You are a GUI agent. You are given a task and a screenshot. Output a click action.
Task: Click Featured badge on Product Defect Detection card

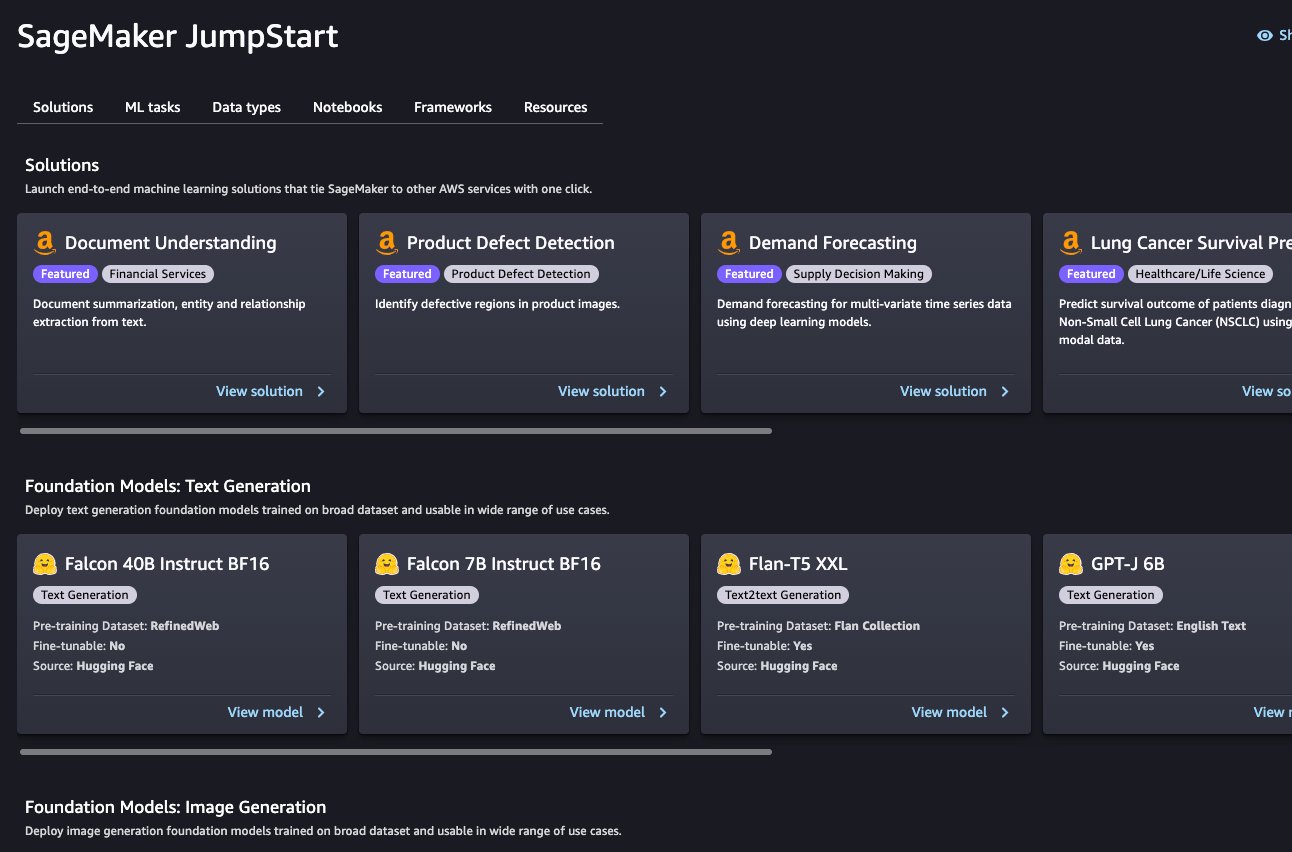click(407, 274)
